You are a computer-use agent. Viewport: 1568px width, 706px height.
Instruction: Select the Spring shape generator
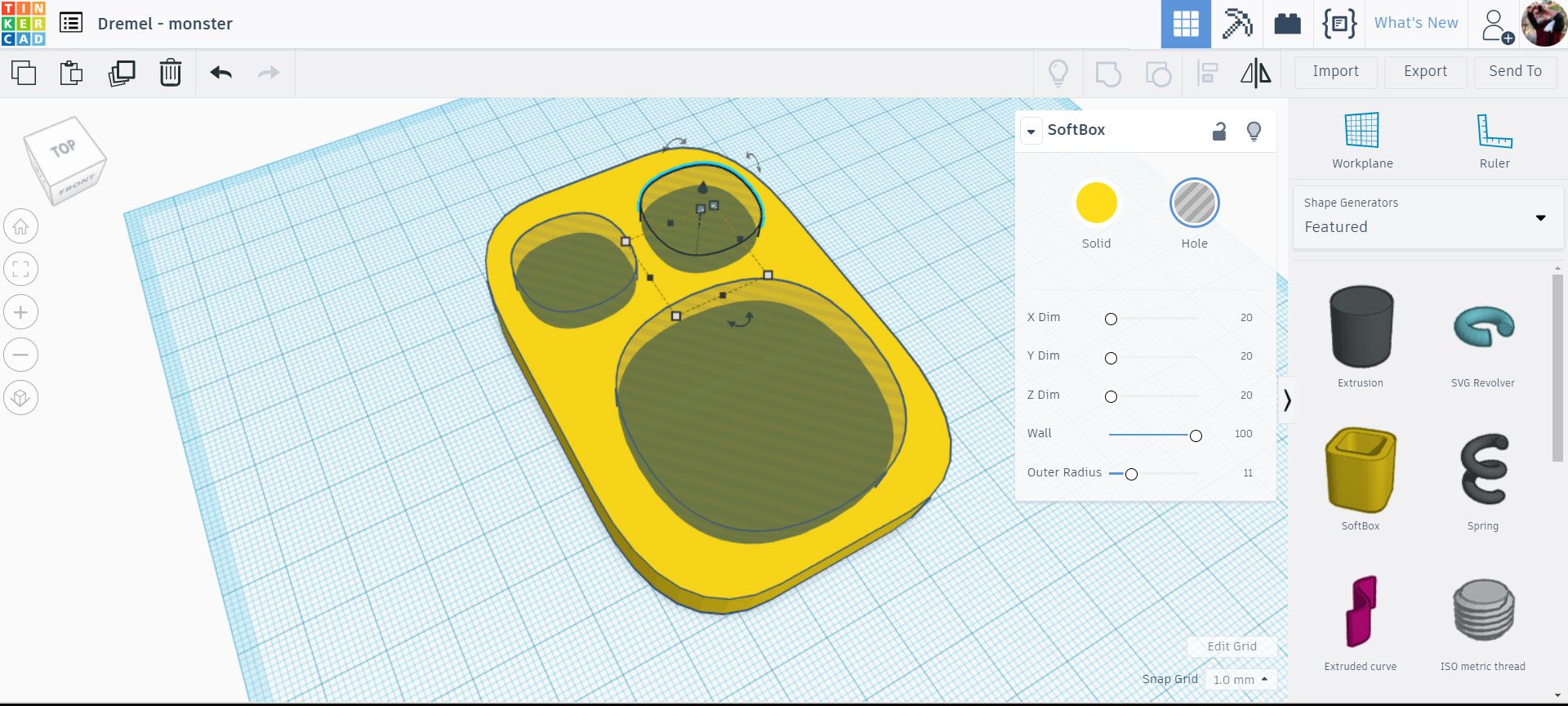click(x=1483, y=480)
